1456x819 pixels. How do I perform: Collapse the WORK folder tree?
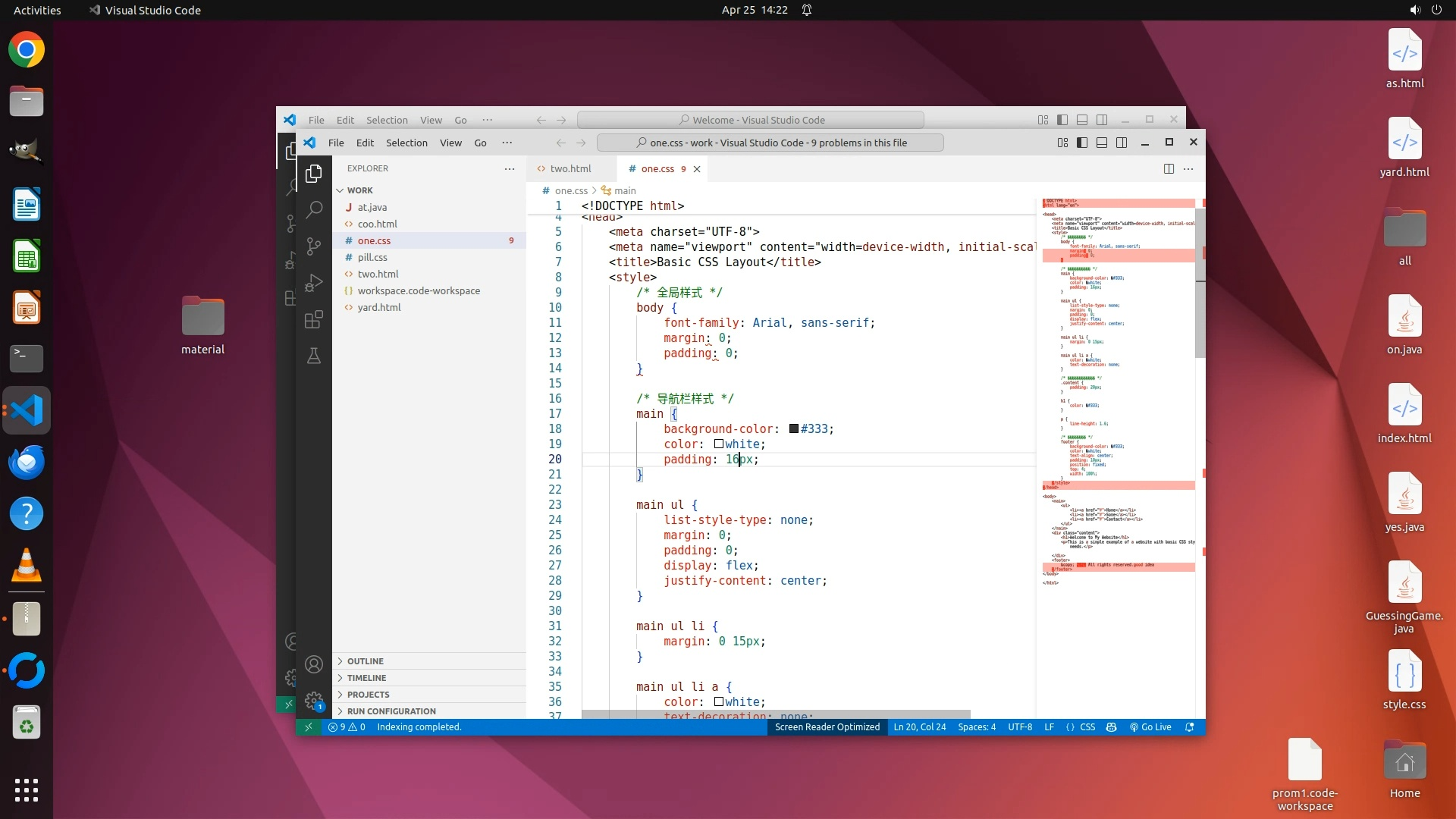359,190
